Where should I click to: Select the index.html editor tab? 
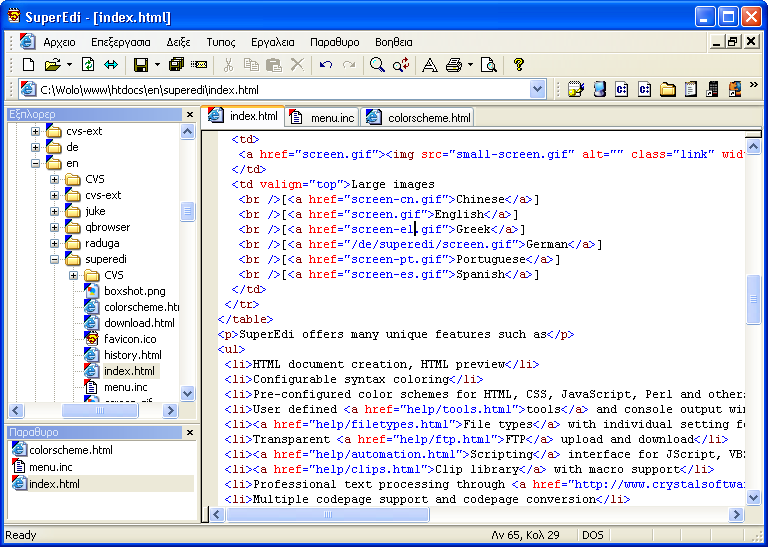pyautogui.click(x=243, y=117)
